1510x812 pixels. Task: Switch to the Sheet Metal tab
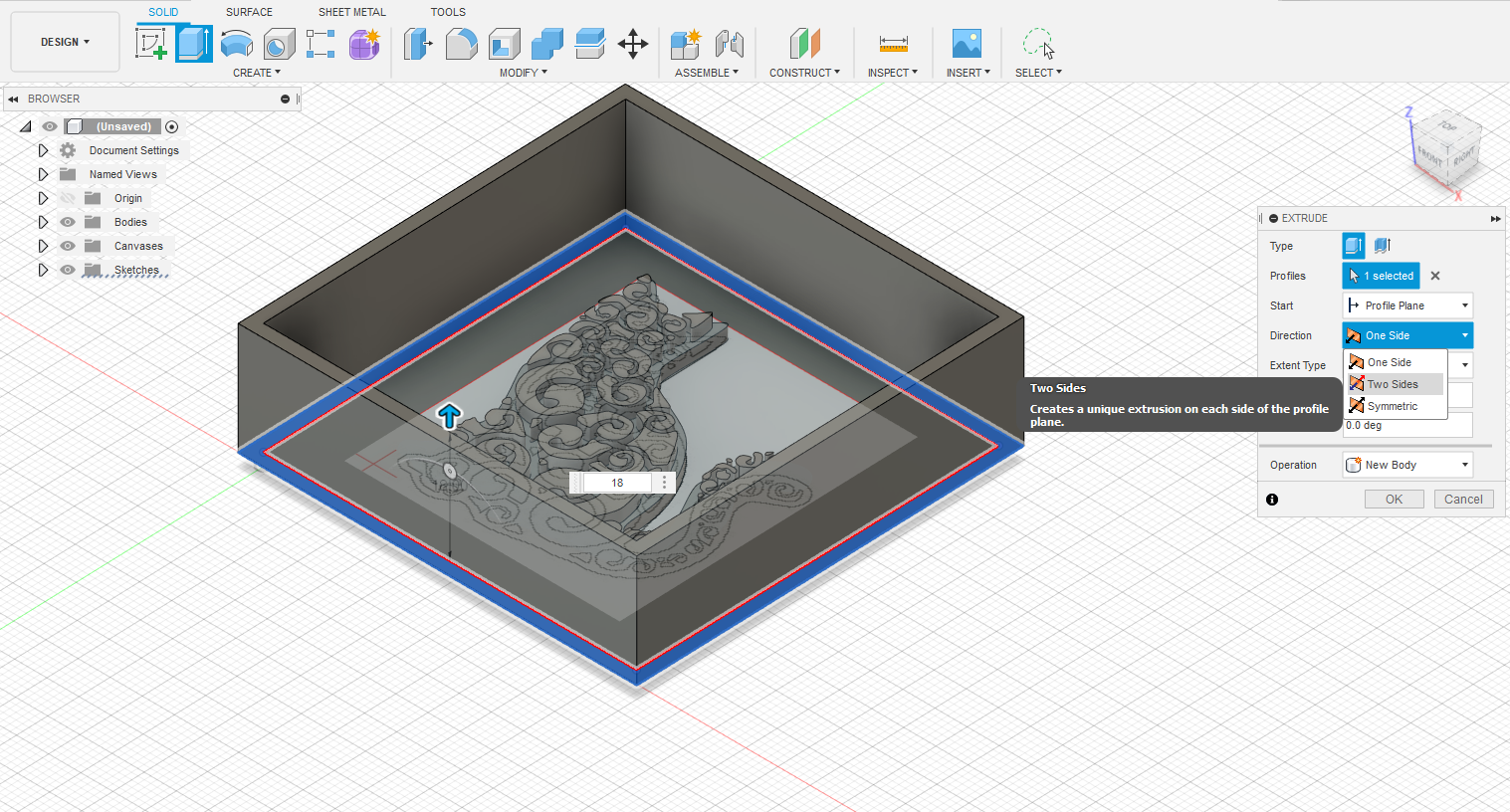coord(352,12)
